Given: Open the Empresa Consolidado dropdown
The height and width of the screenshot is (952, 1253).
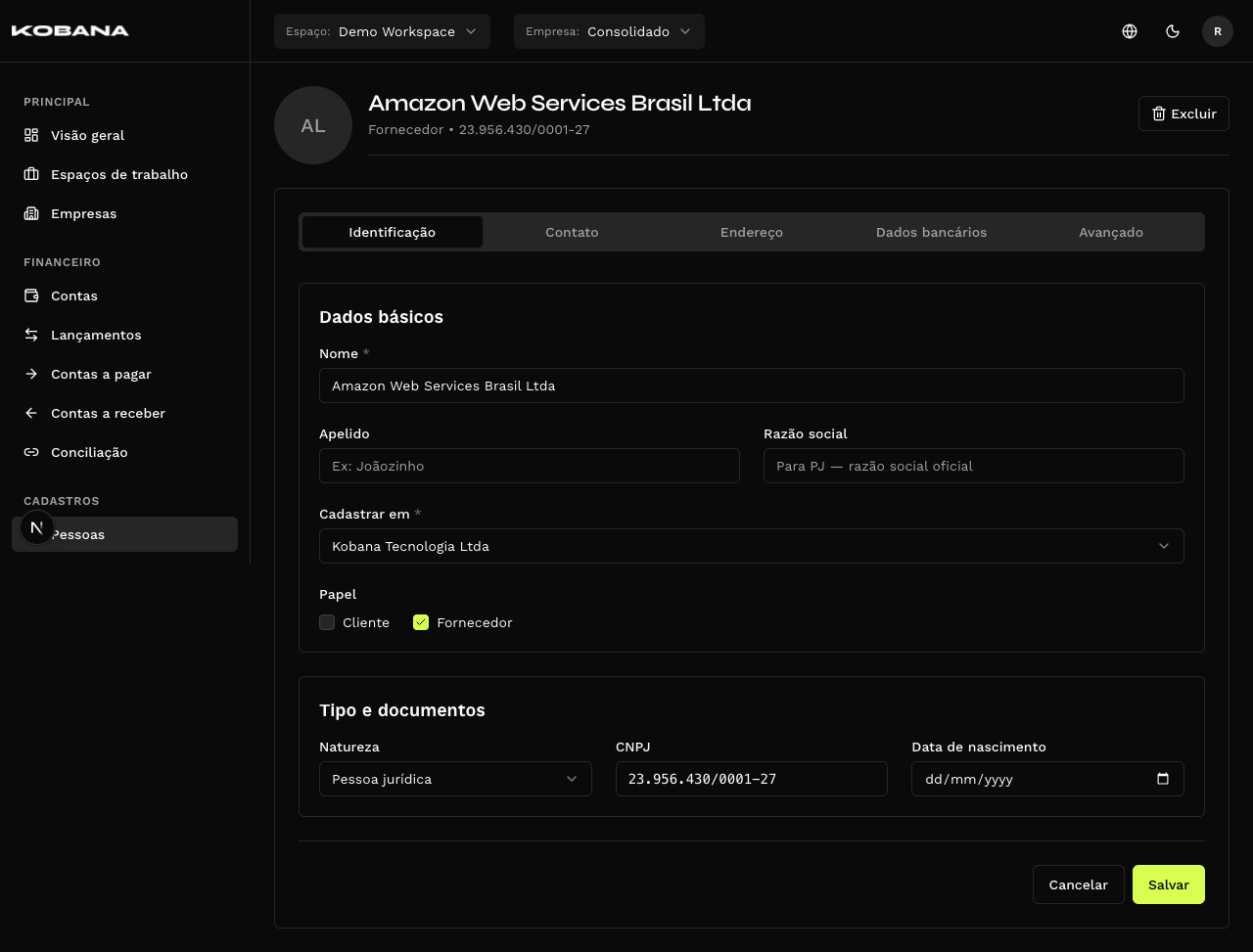Looking at the screenshot, I should (609, 31).
